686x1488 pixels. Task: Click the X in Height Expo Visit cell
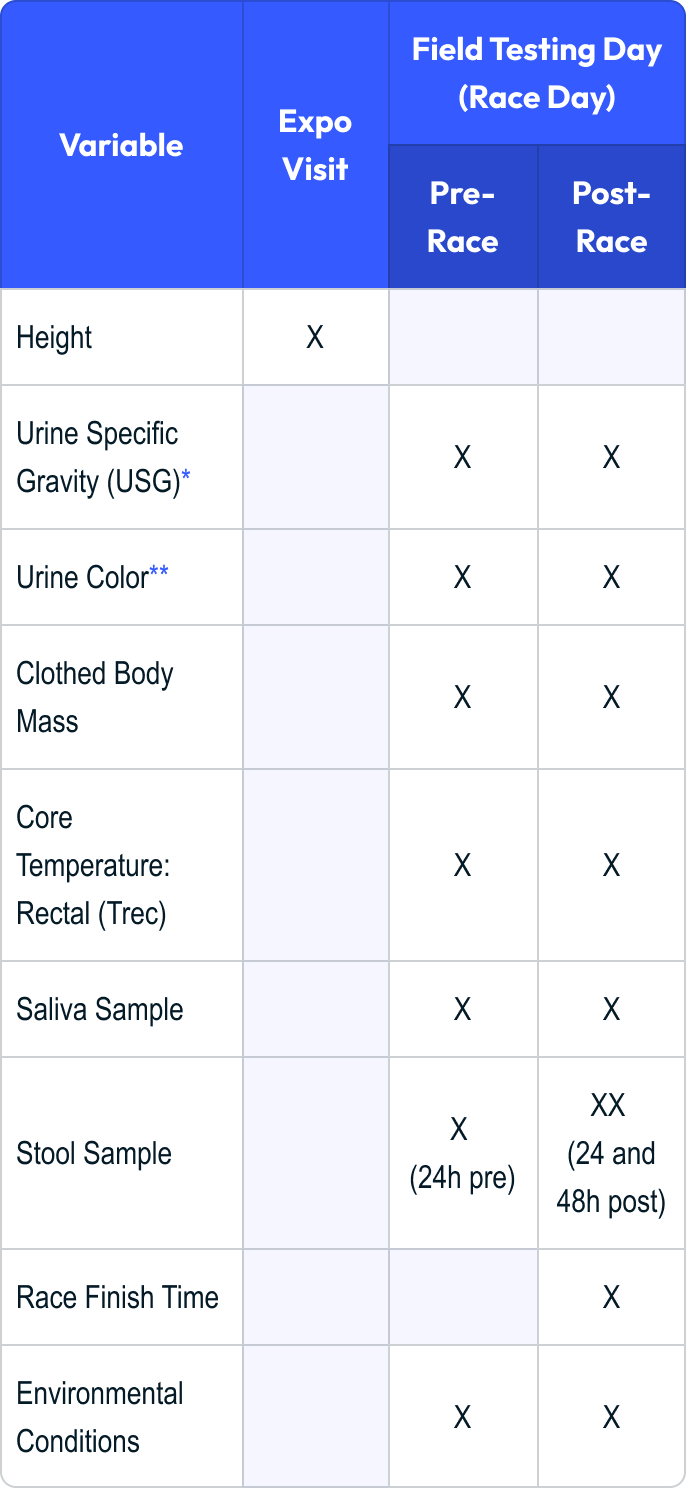[315, 337]
